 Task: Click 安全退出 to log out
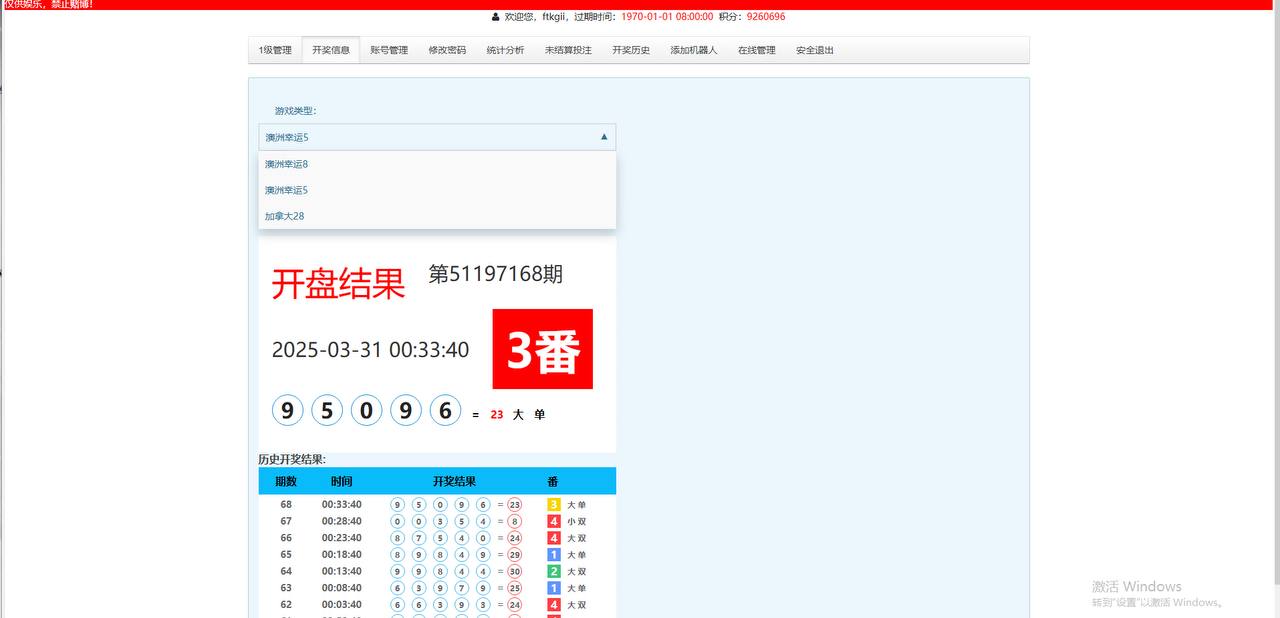point(815,50)
